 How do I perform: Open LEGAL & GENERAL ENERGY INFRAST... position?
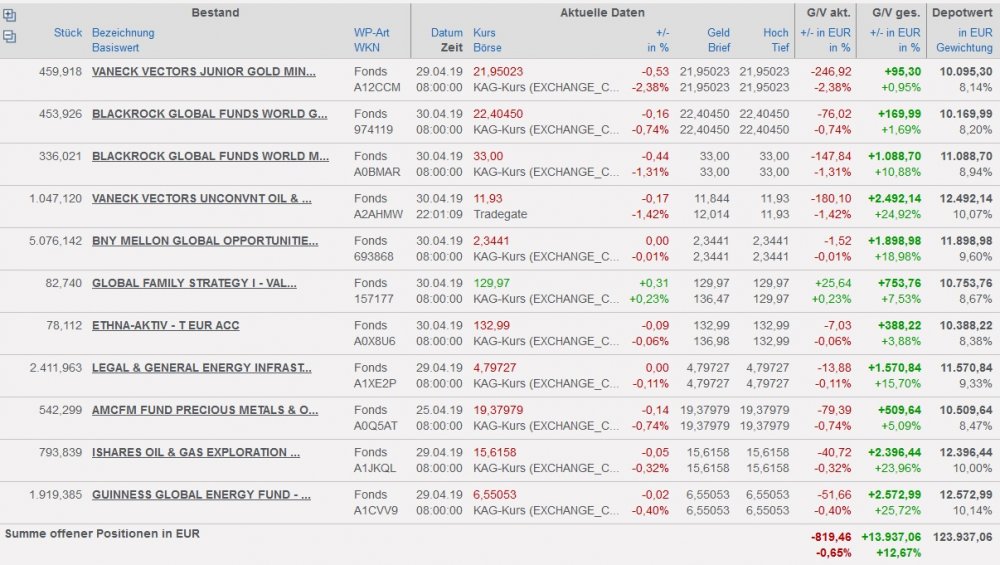(201, 368)
